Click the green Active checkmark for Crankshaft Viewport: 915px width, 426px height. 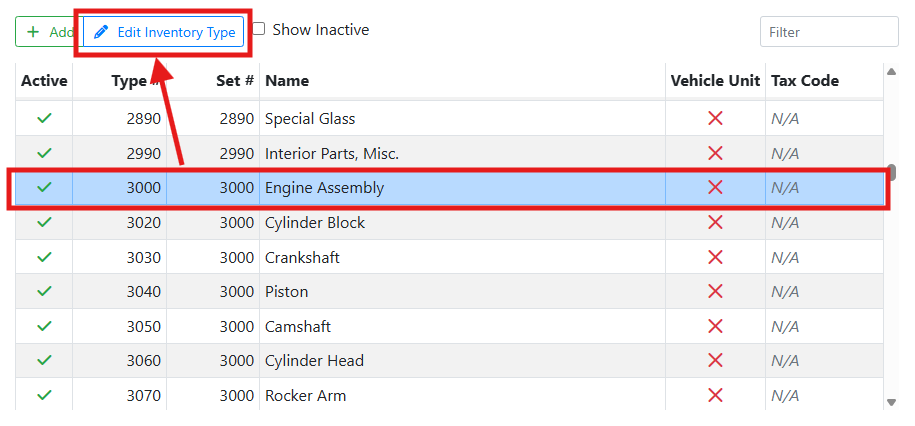[44, 257]
